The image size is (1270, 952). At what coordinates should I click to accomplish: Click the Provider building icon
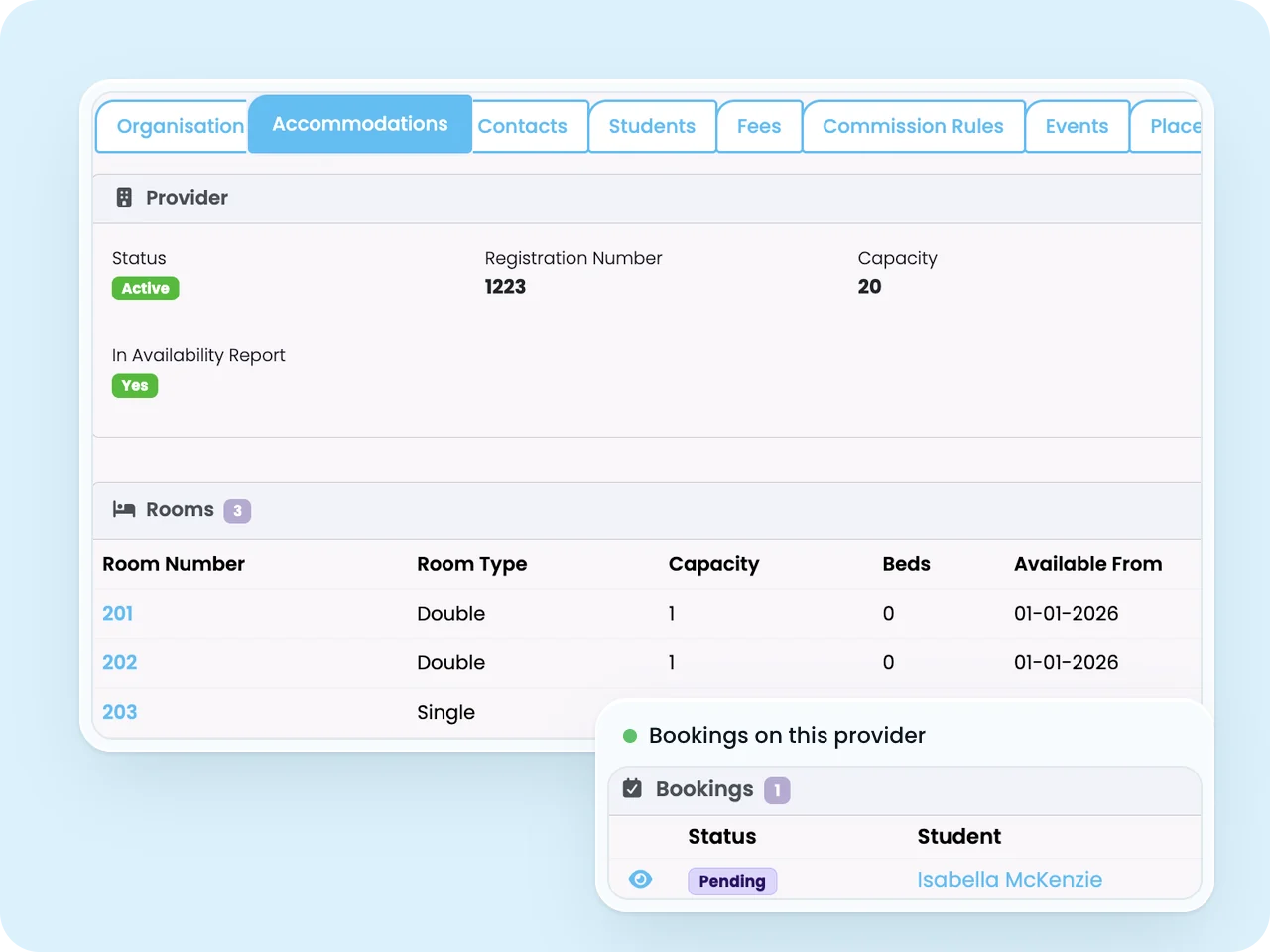coord(124,198)
